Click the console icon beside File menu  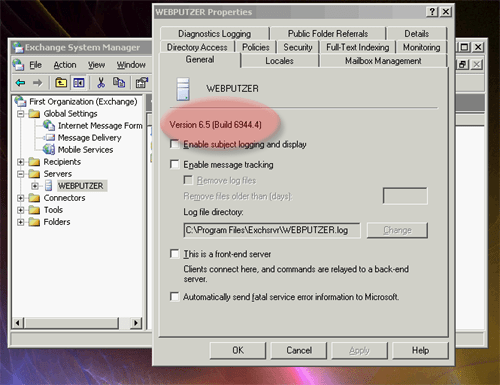pos(18,65)
